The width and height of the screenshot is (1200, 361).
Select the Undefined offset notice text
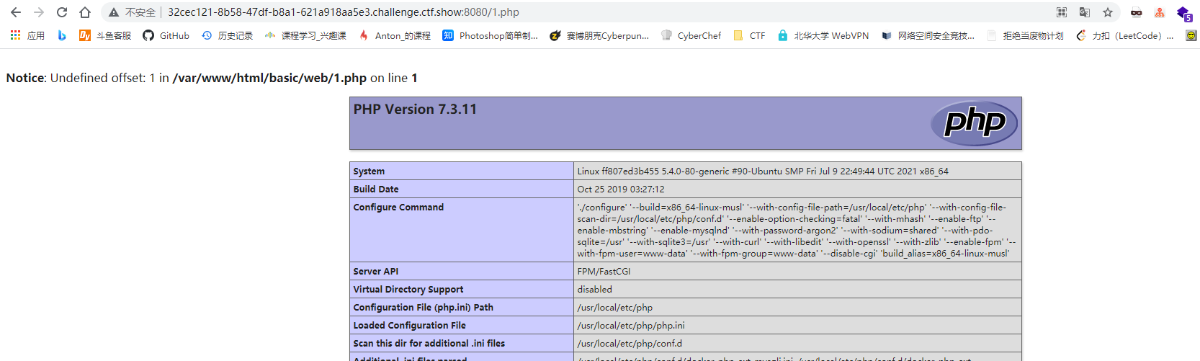click(212, 77)
